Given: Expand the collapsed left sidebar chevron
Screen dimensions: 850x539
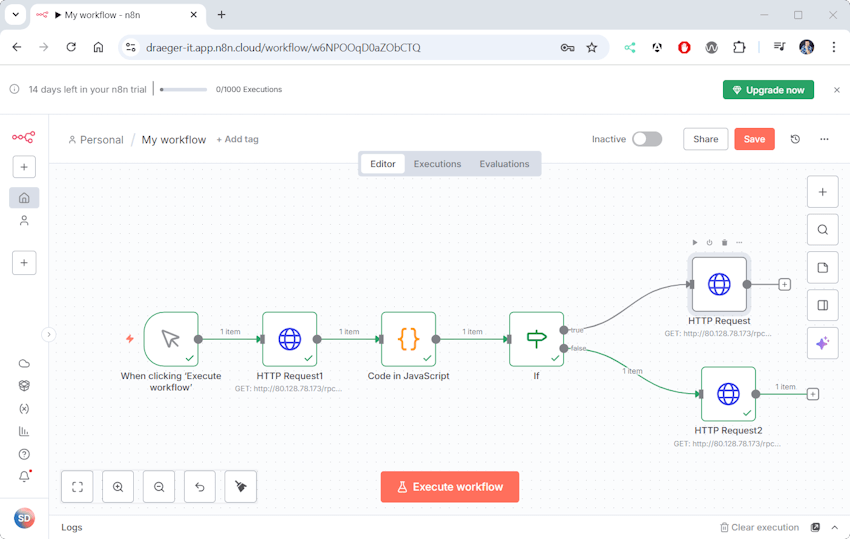Looking at the screenshot, I should point(49,334).
